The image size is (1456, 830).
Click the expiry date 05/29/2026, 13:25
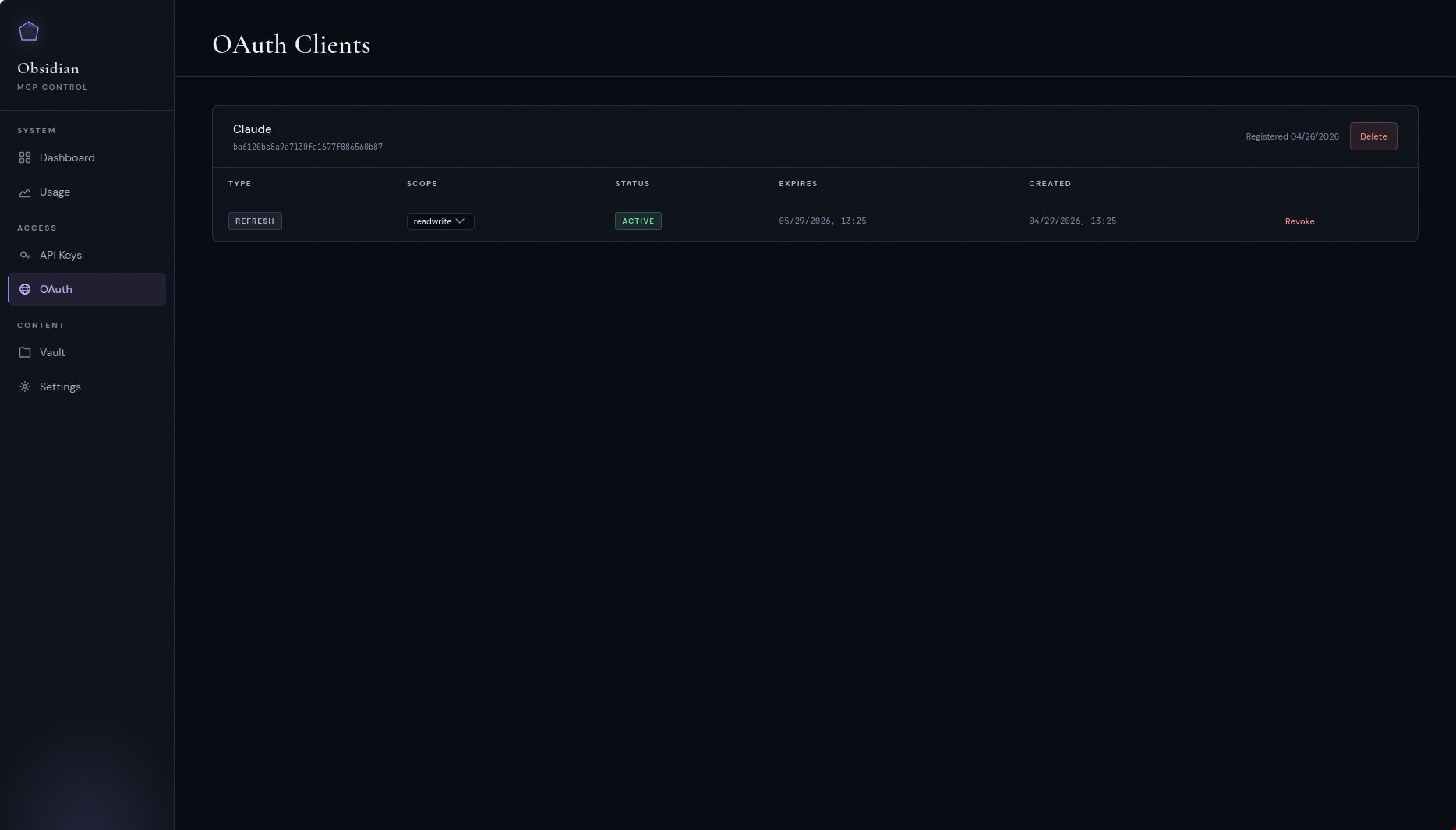(822, 221)
